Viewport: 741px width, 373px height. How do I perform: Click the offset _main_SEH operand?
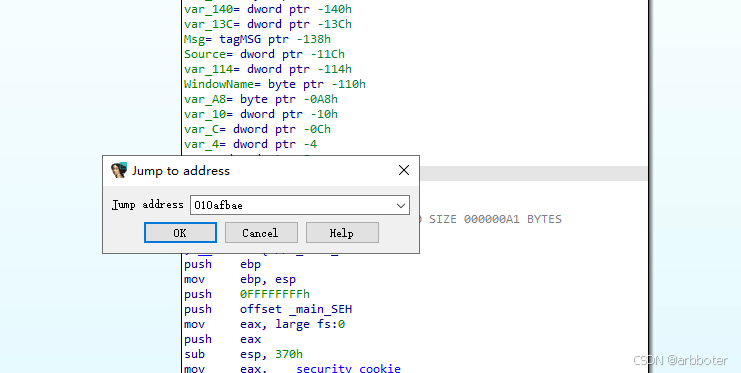[296, 309]
